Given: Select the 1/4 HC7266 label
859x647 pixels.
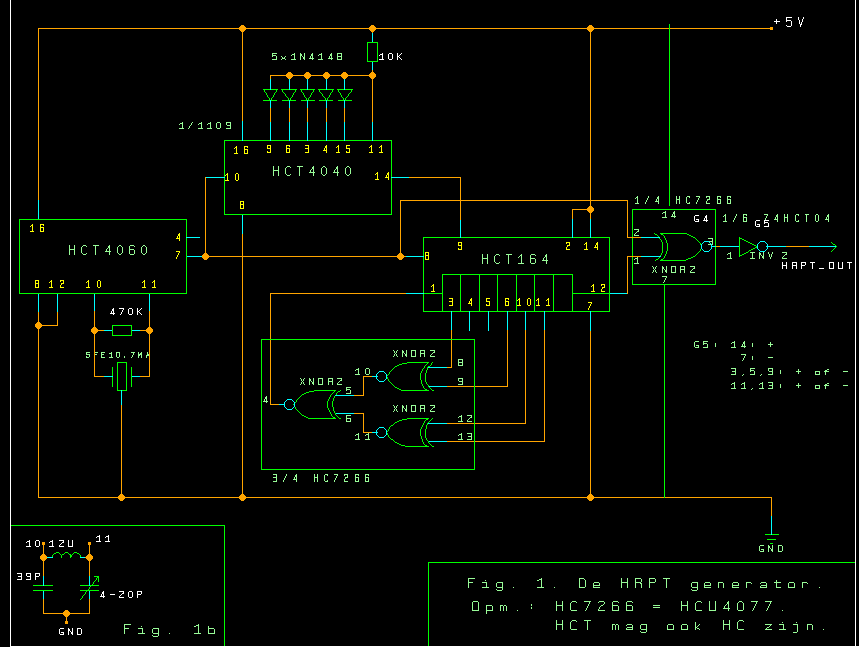Looking at the screenshot, I should (683, 200).
